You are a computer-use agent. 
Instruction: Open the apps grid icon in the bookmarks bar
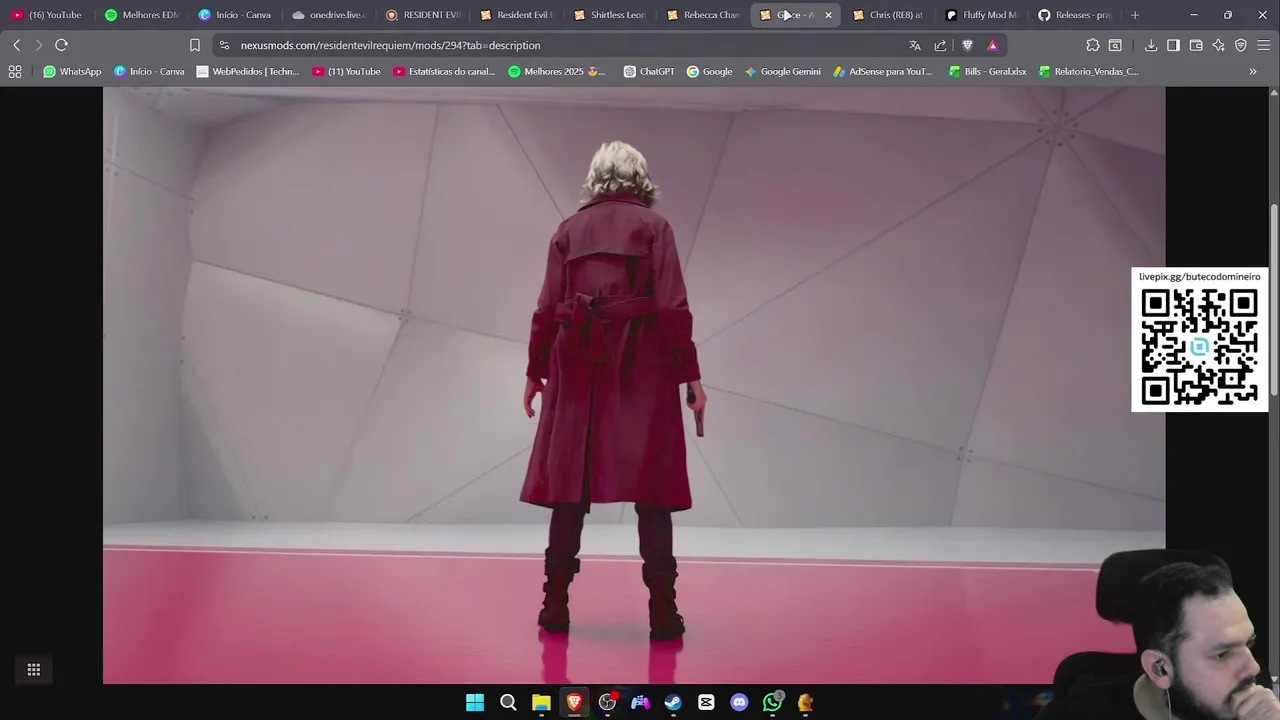[x=15, y=71]
